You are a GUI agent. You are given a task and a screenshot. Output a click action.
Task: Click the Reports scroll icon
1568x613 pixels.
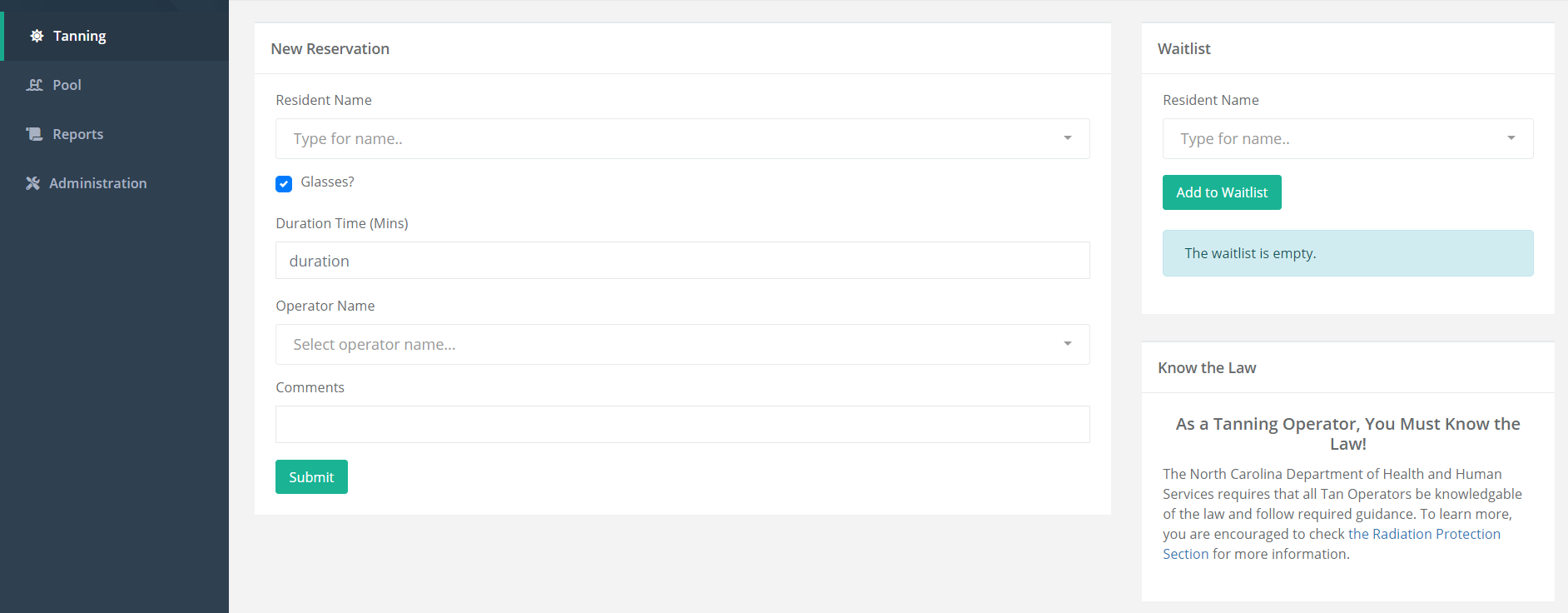34,134
